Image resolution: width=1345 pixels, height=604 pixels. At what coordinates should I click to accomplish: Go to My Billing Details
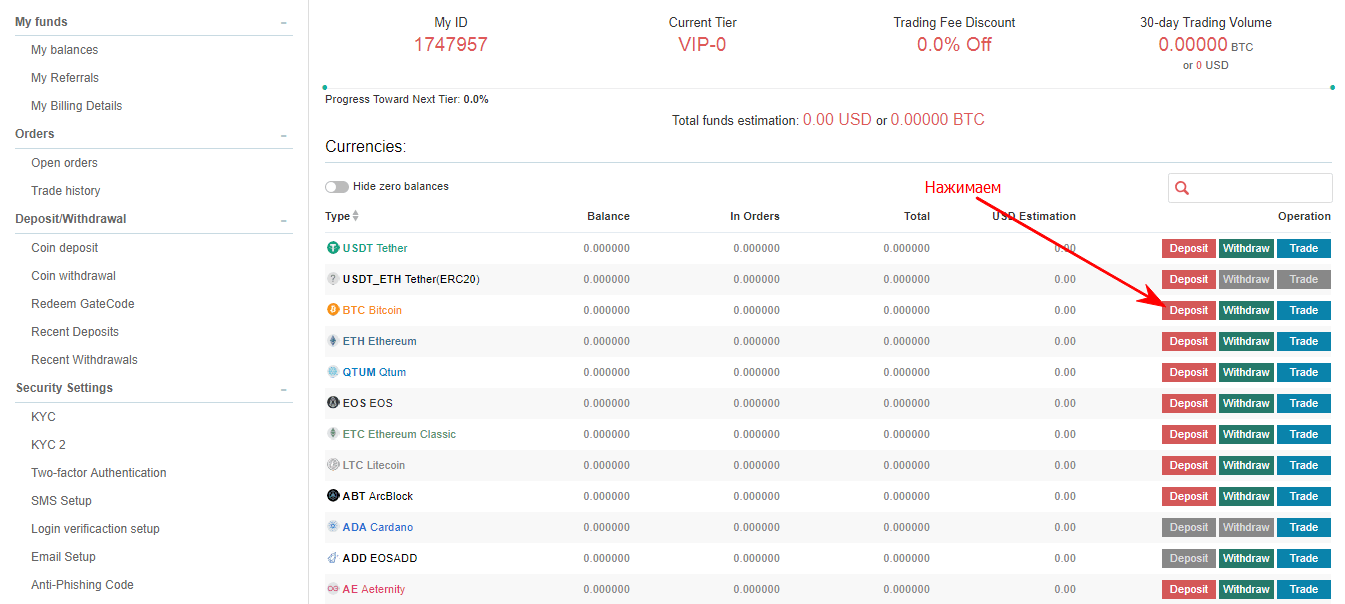pyautogui.click(x=76, y=106)
